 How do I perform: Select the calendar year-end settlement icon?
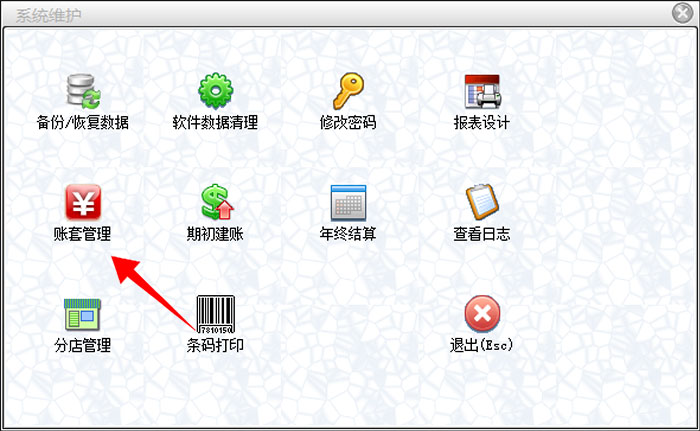click(x=349, y=203)
